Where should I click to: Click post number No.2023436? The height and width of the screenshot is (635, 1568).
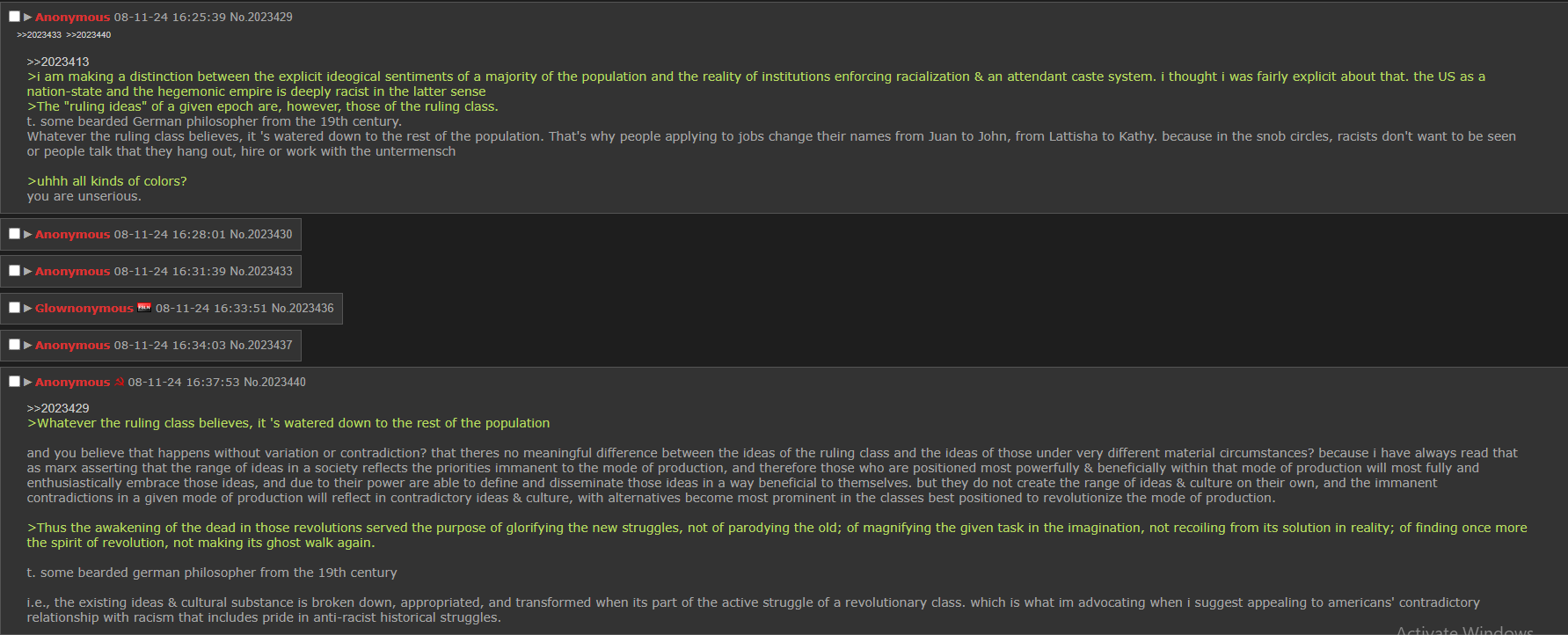[303, 308]
